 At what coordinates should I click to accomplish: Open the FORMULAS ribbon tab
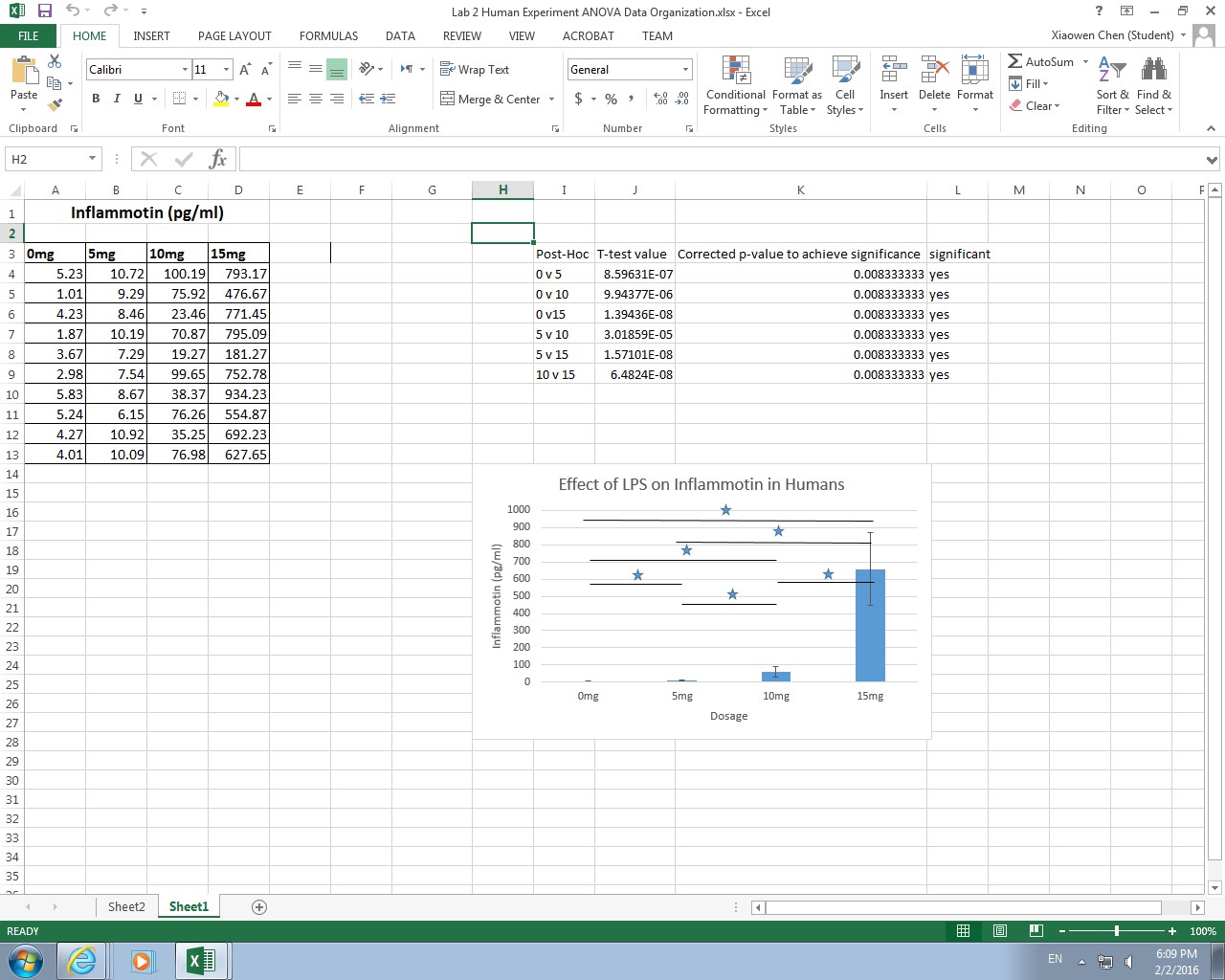[x=328, y=35]
